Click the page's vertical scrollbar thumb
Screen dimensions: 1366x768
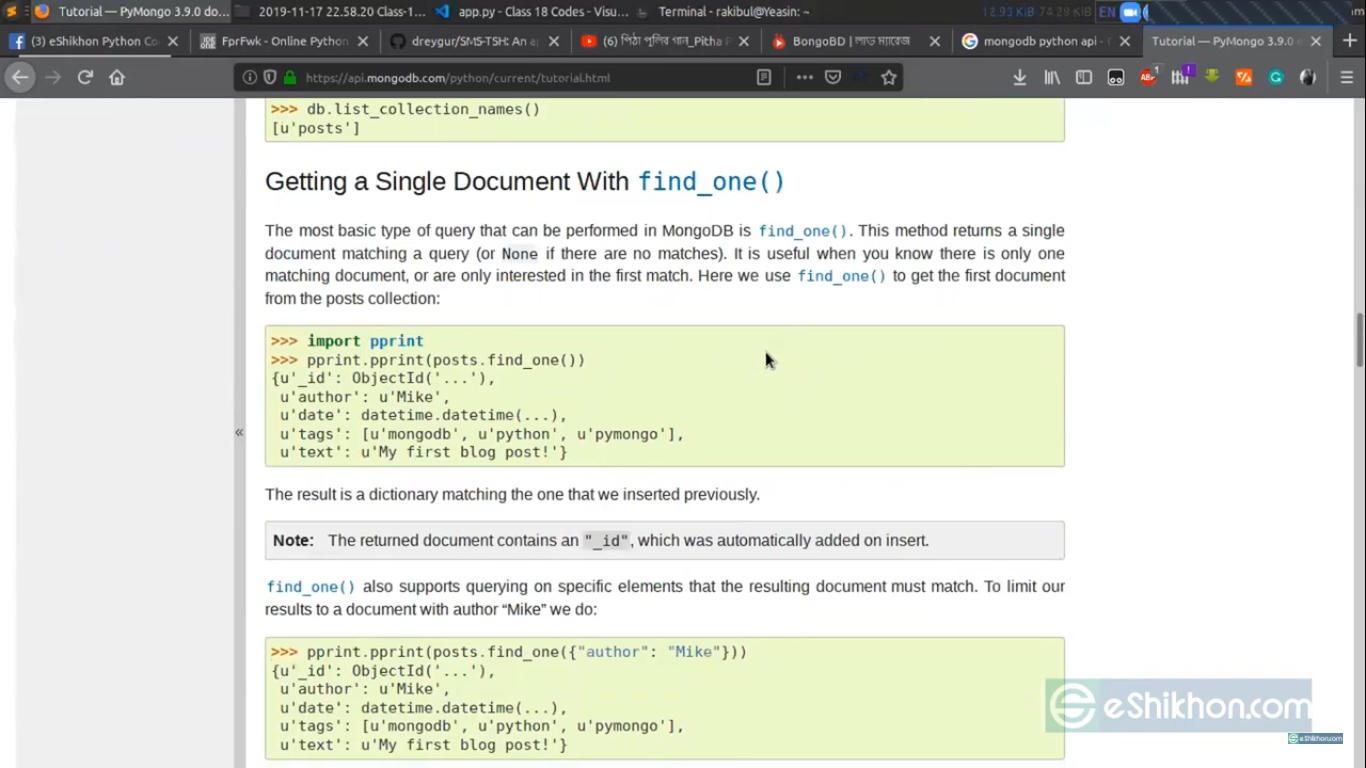(x=1359, y=340)
